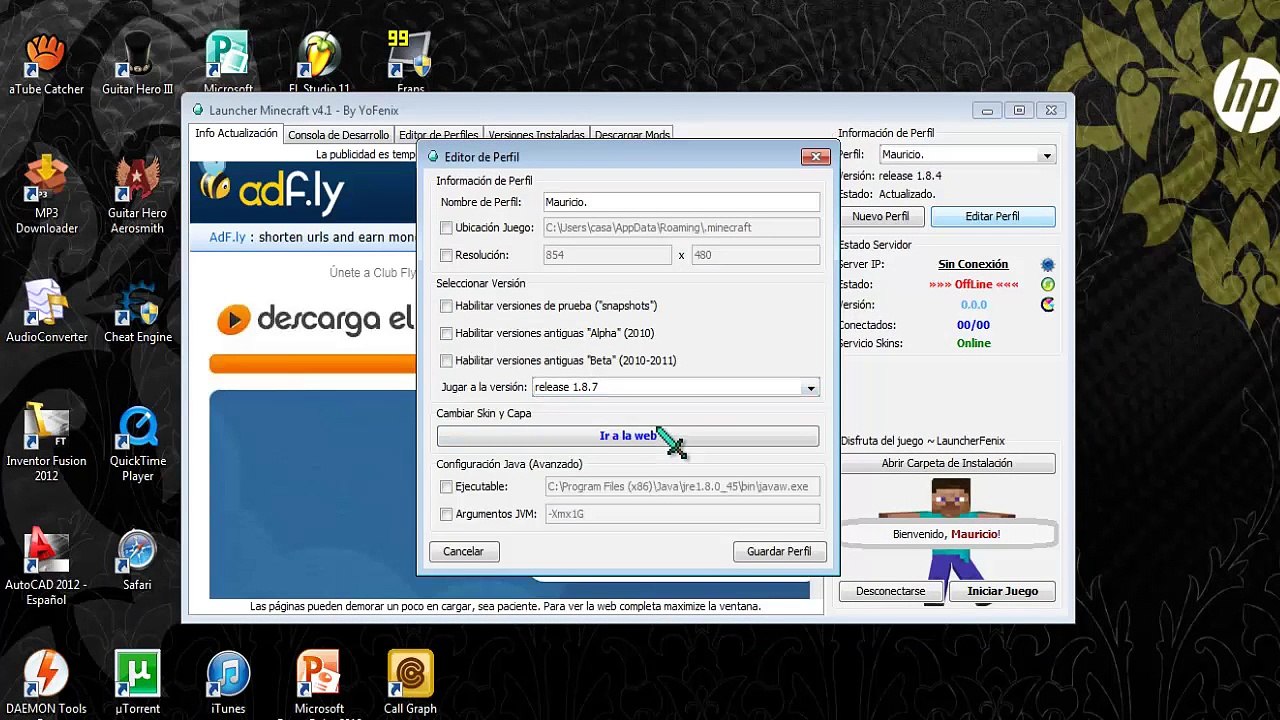Click the Nombre de Perfil text field

coord(681,202)
